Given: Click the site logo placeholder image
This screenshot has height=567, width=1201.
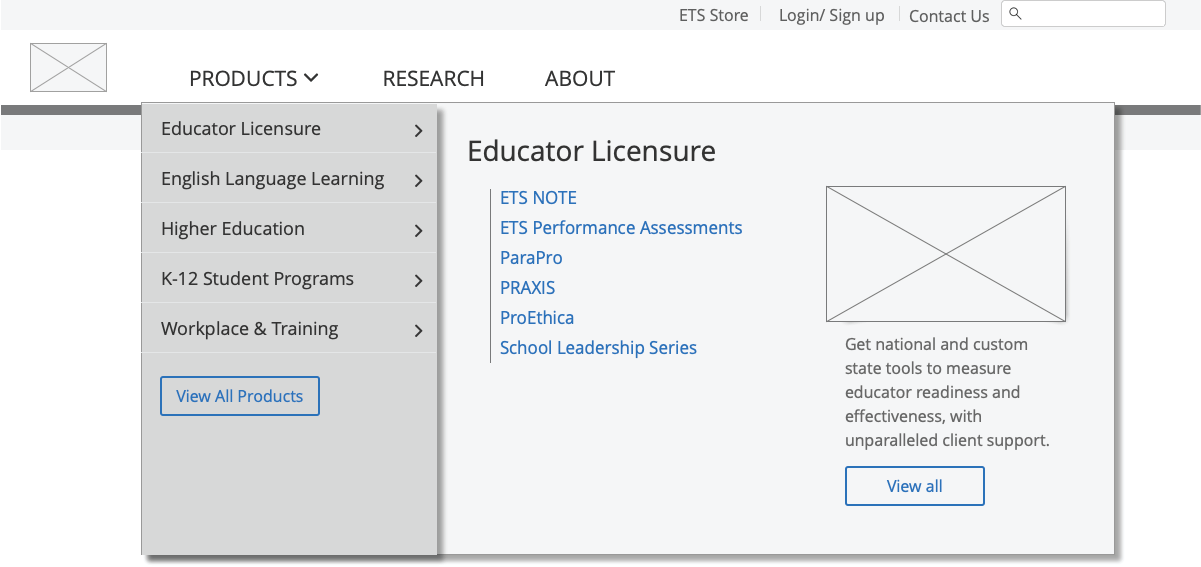Looking at the screenshot, I should [68, 67].
